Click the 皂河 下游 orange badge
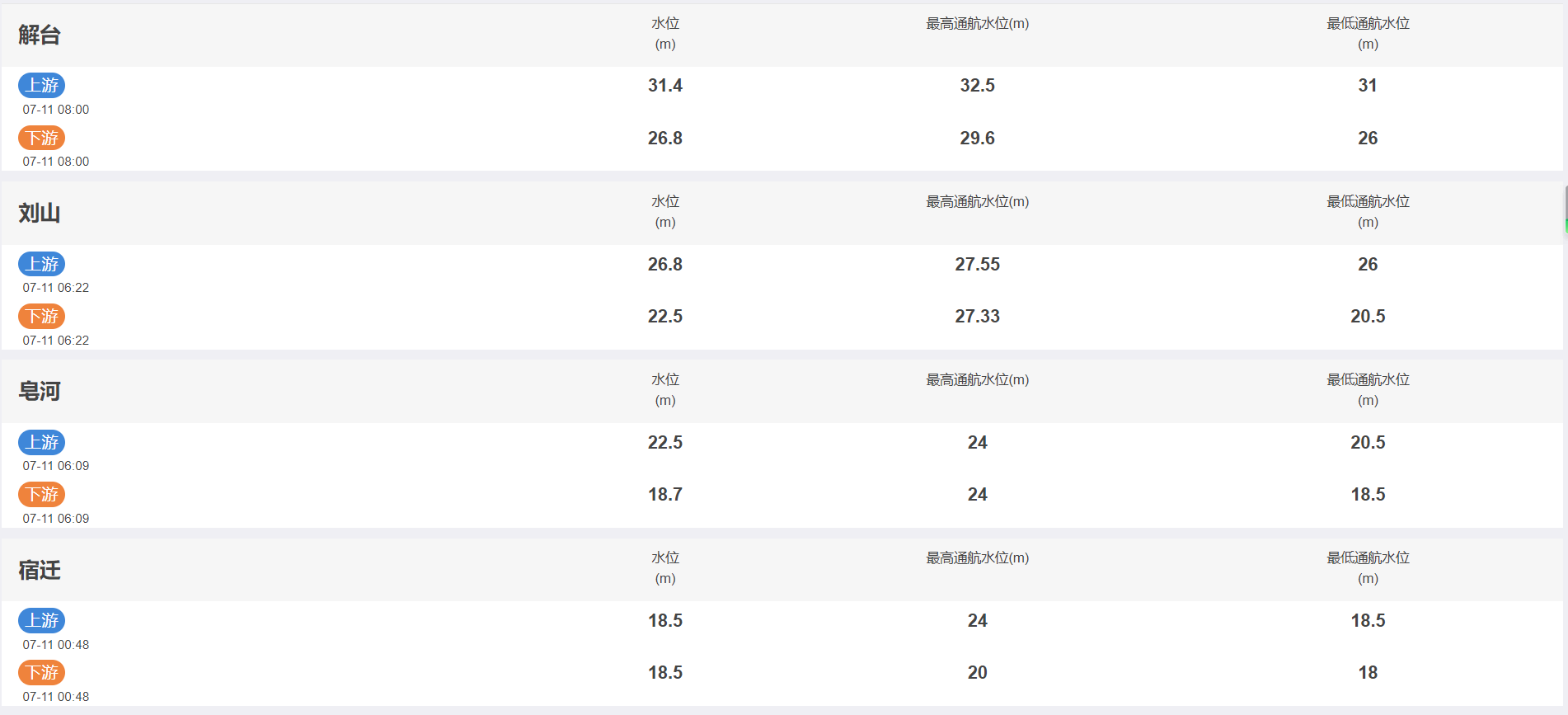The height and width of the screenshot is (715, 1568). click(x=42, y=494)
